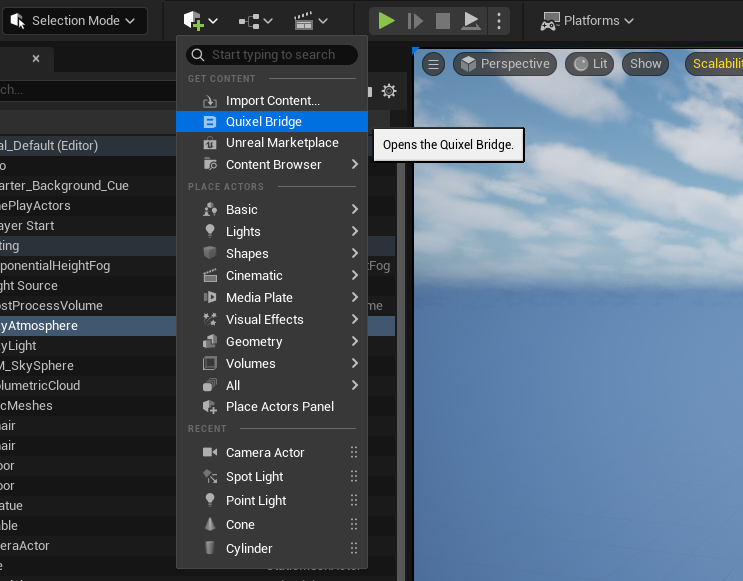Viewport: 743px width, 581px height.
Task: Click the Cylinder drag handle
Action: [354, 548]
